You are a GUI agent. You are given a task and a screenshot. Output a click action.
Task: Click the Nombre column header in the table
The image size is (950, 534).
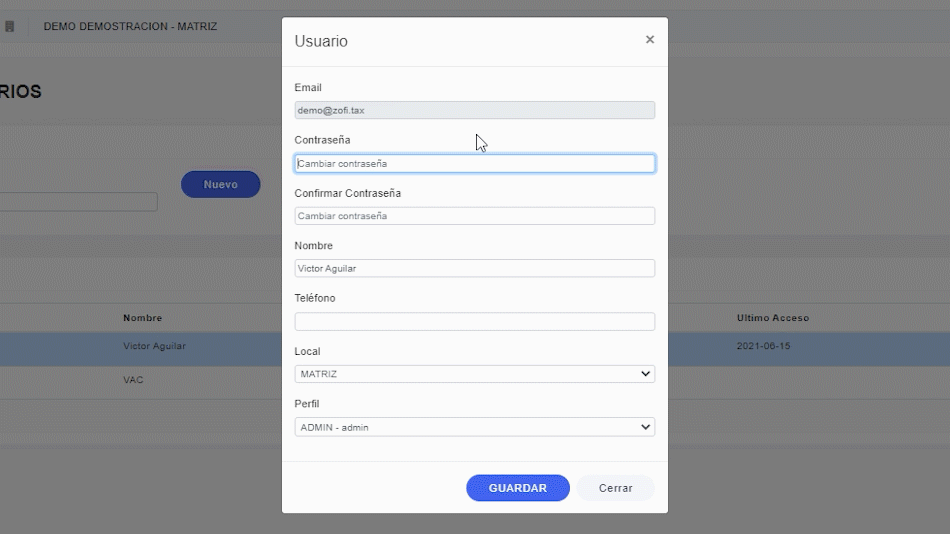click(142, 318)
